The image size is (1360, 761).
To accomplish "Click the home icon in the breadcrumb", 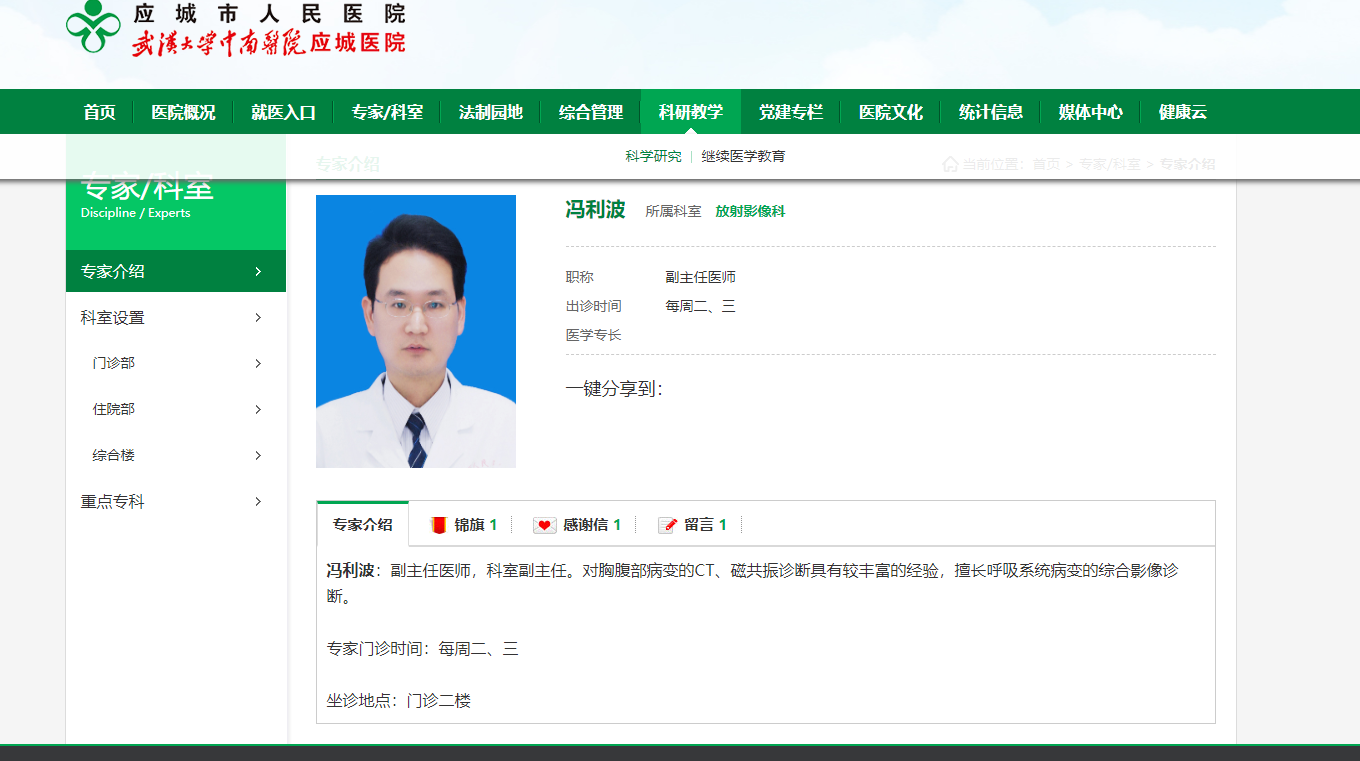I will (950, 164).
